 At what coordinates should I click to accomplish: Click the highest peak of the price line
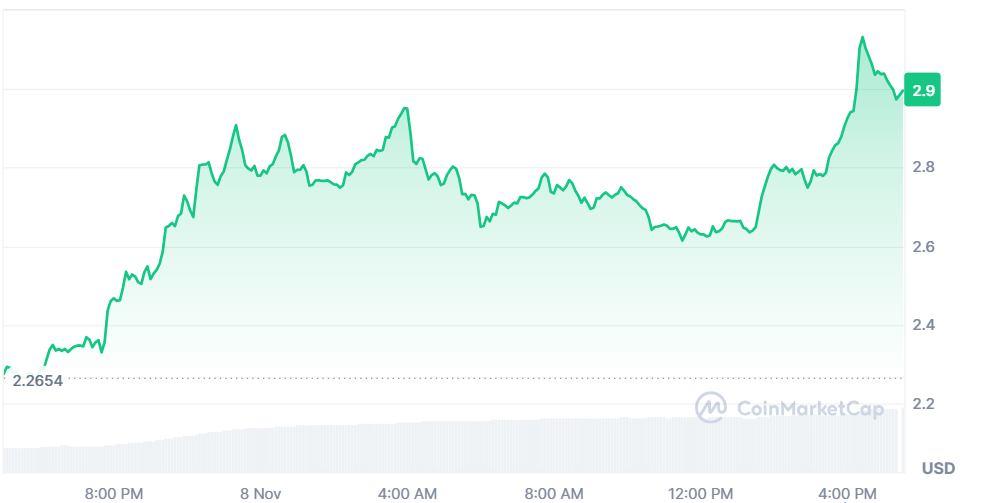pyautogui.click(x=862, y=38)
